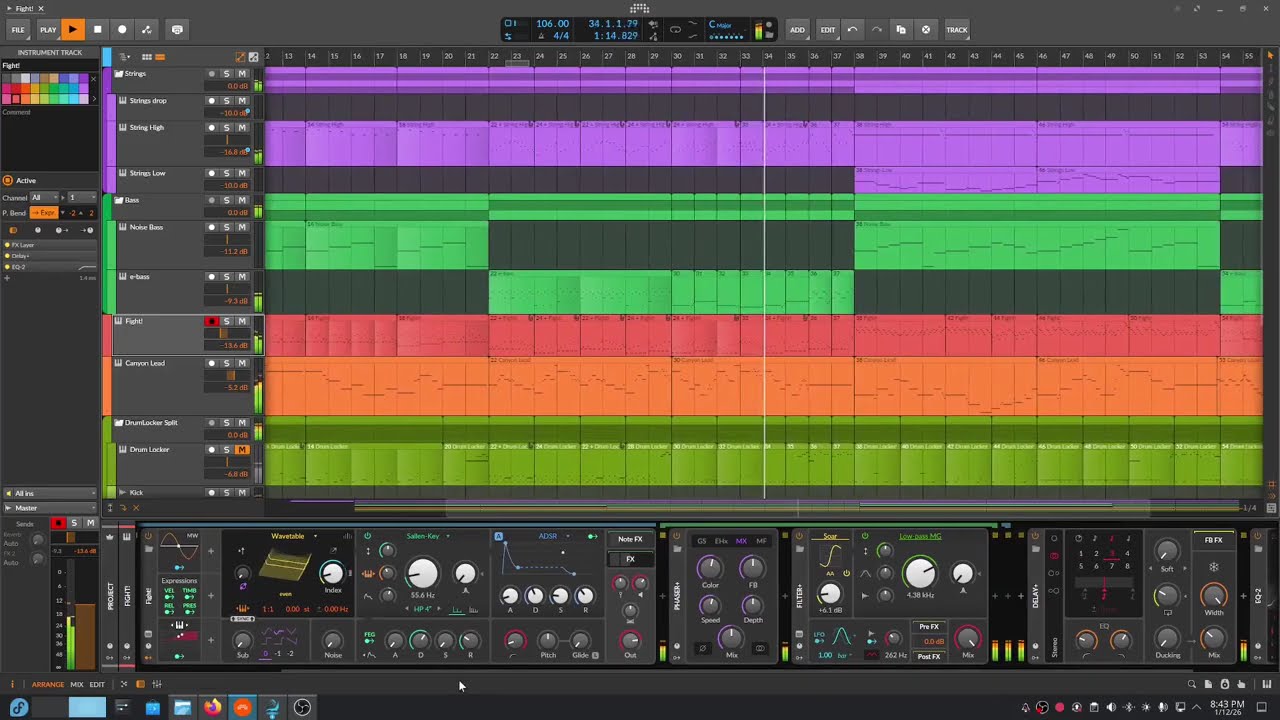1280x720 pixels.
Task: Toggle the automation write icon in transport
Action: point(147,30)
